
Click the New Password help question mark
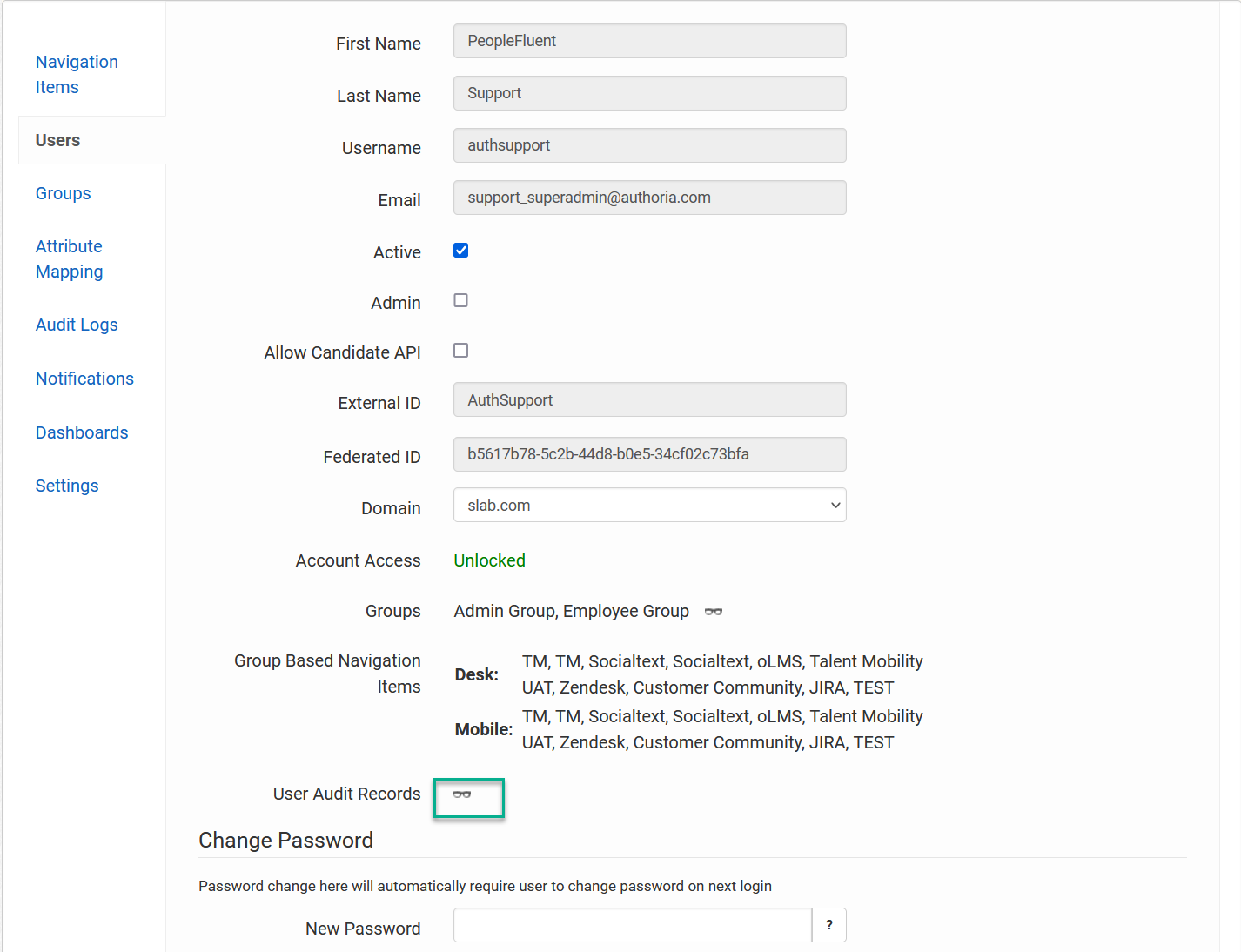pos(829,925)
